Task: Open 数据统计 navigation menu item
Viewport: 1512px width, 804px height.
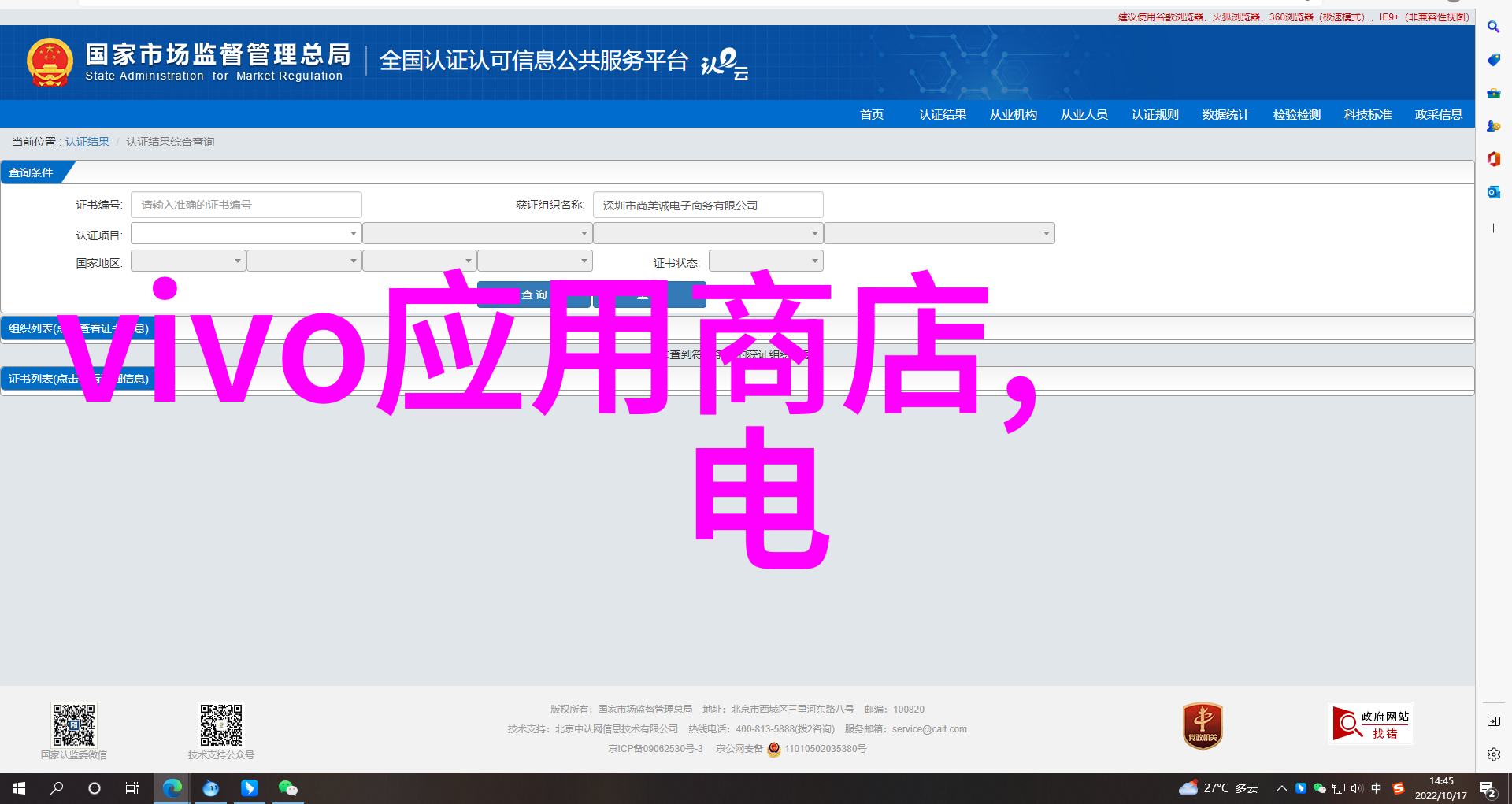Action: [x=1226, y=115]
